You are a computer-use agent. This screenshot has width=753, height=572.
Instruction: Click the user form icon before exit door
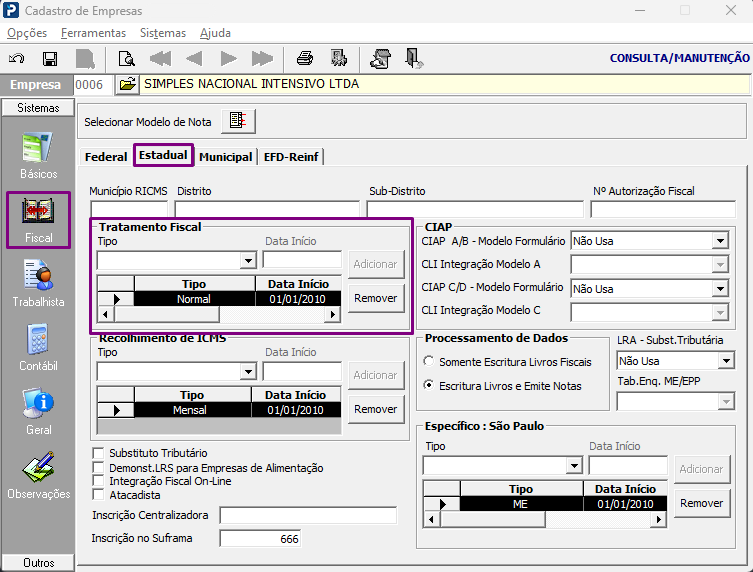[x=380, y=59]
